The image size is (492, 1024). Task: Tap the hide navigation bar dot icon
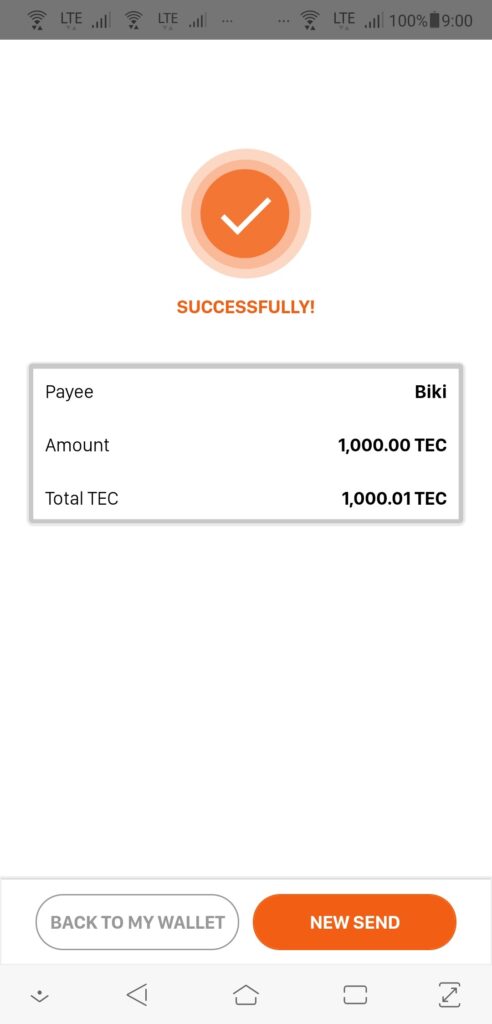[x=40, y=996]
